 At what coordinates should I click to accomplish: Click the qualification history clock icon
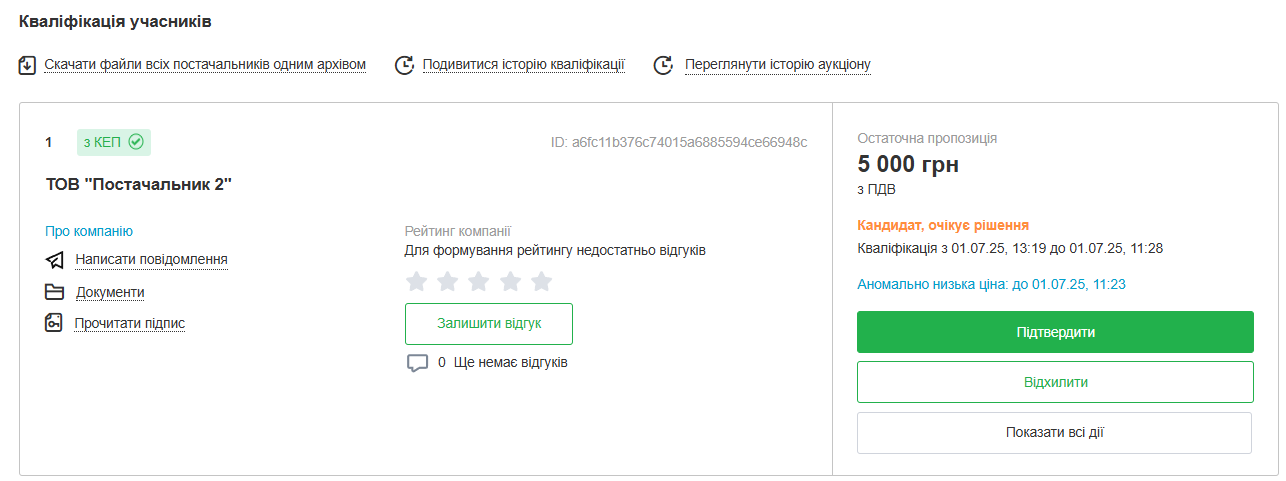pyautogui.click(x=404, y=65)
